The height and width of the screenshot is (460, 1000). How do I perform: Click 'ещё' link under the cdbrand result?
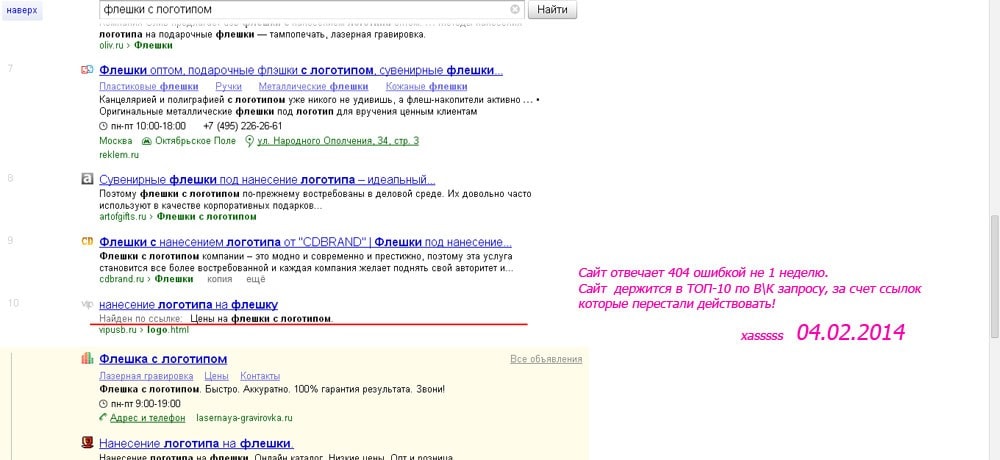256,279
